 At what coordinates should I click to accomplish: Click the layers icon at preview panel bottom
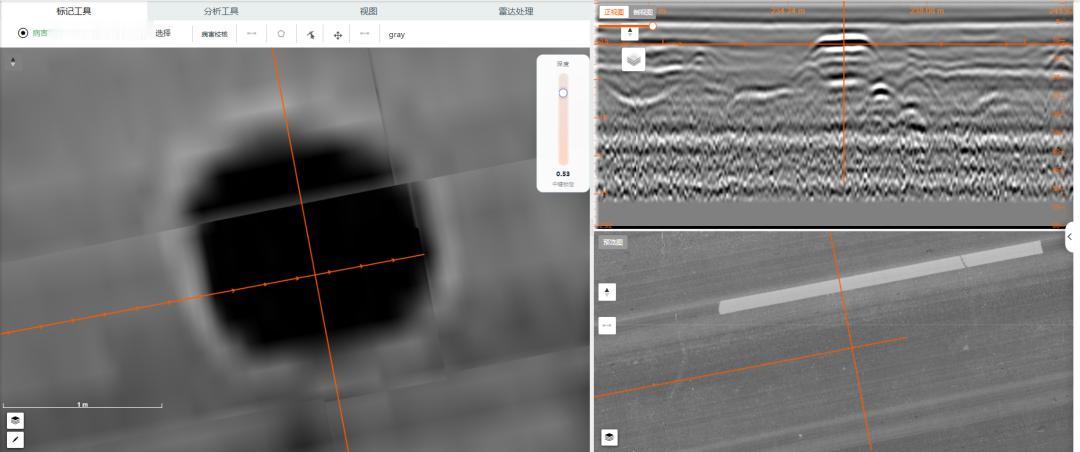pyautogui.click(x=609, y=437)
